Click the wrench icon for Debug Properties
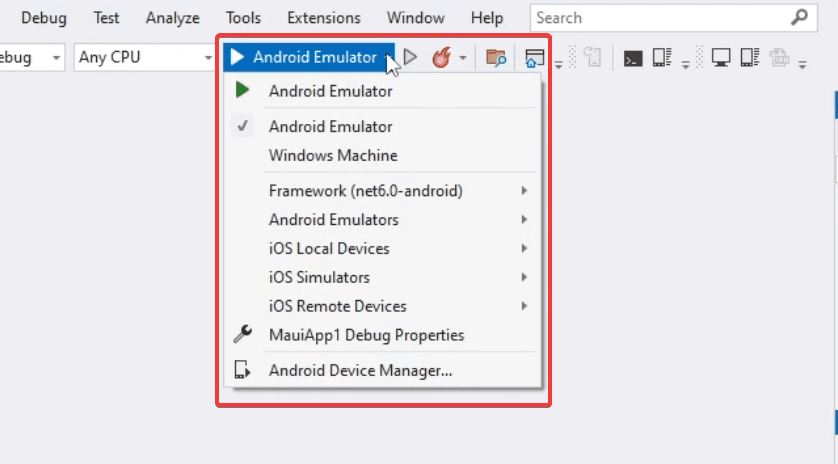This screenshot has width=838, height=464. coord(242,334)
